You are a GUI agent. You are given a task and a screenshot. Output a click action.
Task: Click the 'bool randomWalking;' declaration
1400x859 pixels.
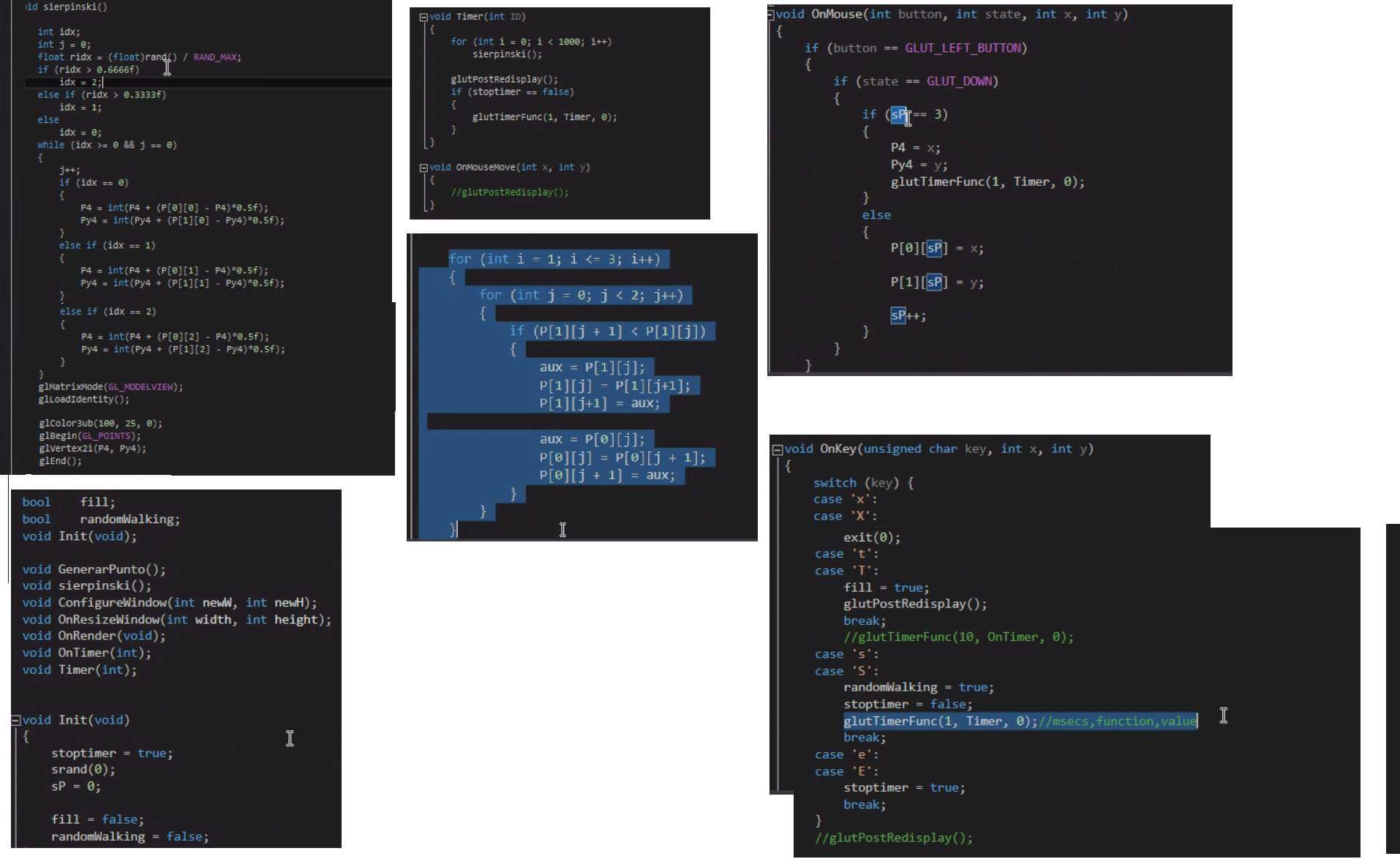pyautogui.click(x=101, y=519)
